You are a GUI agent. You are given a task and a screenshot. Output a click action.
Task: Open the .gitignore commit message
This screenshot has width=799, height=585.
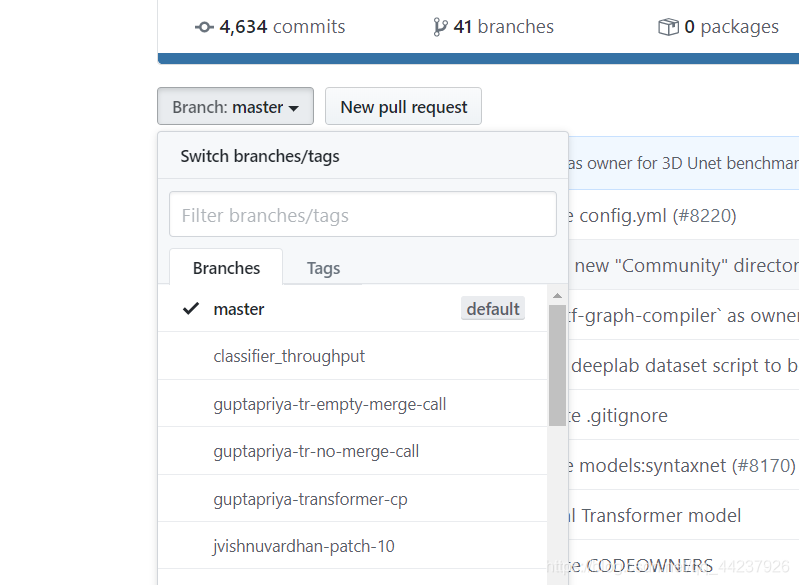coord(618,416)
